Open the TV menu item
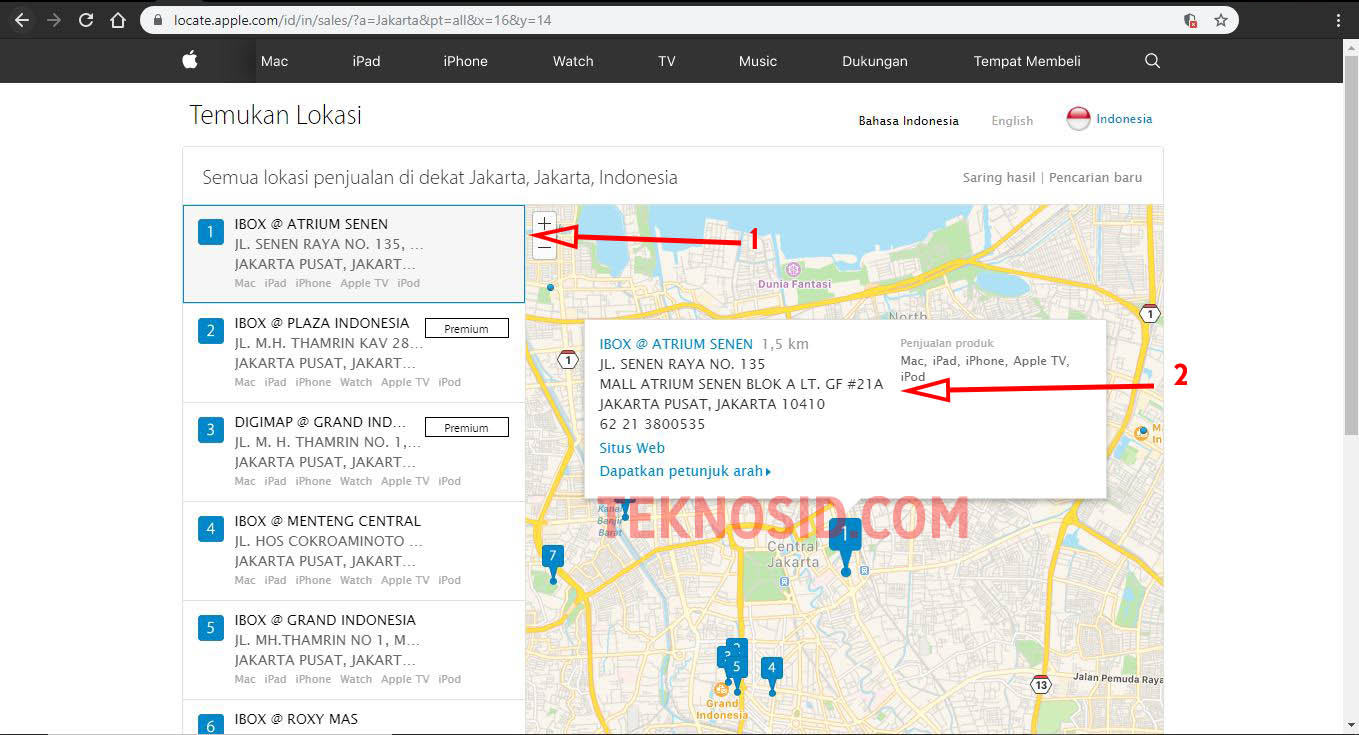 tap(667, 61)
